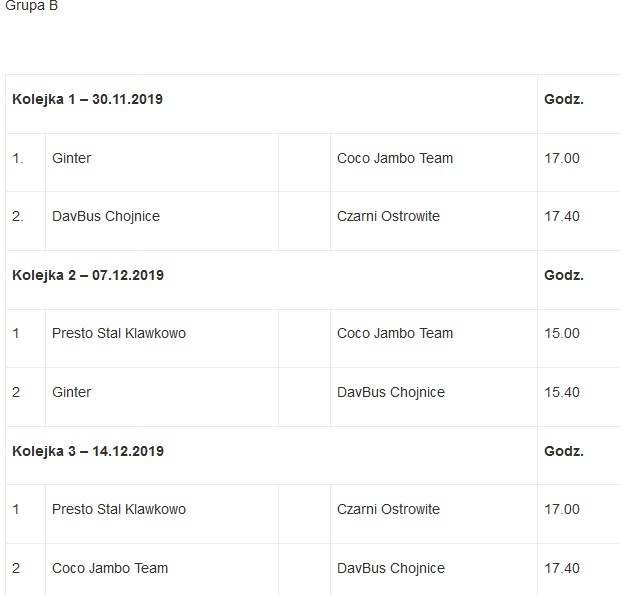This screenshot has height=596, width=620.
Task: Click Presto Stal Klawkowo in Kolejka 2
Action: [119, 333]
